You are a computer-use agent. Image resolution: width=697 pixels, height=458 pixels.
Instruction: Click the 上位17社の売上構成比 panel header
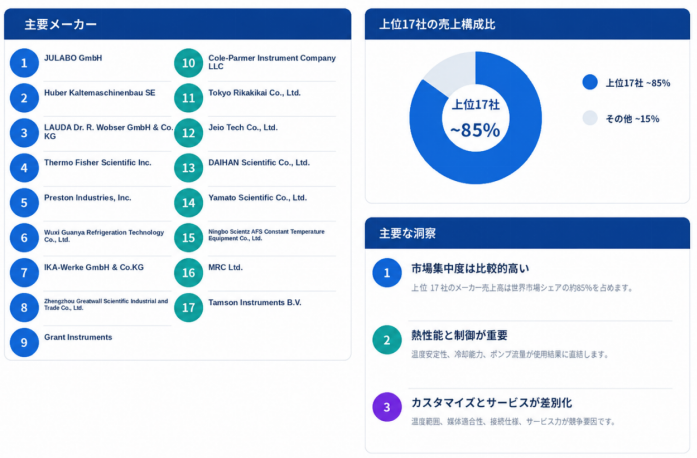527,24
